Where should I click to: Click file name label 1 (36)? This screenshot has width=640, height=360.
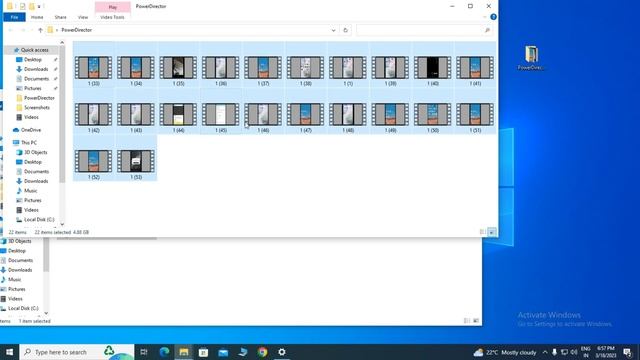221,83
